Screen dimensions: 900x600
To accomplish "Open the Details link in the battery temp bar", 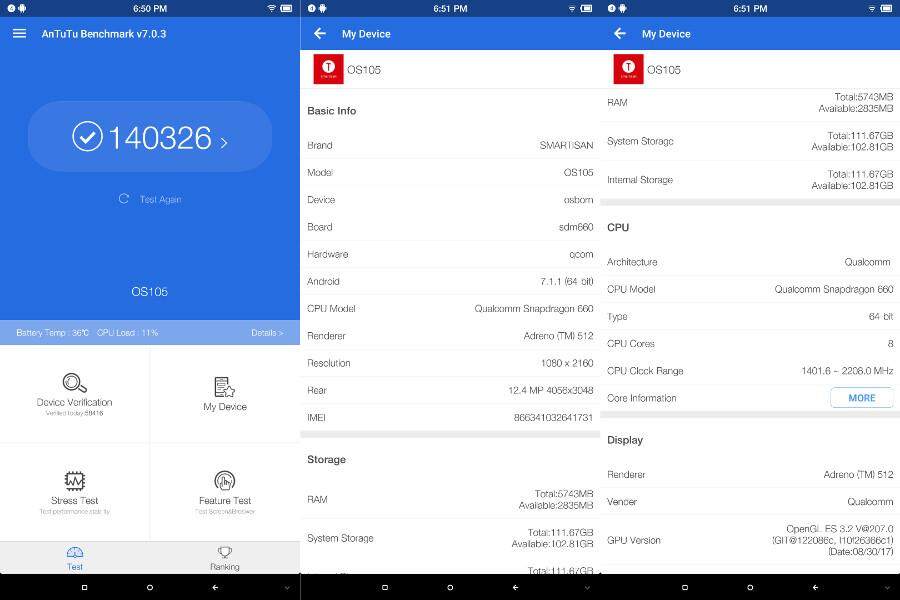I will [x=266, y=333].
